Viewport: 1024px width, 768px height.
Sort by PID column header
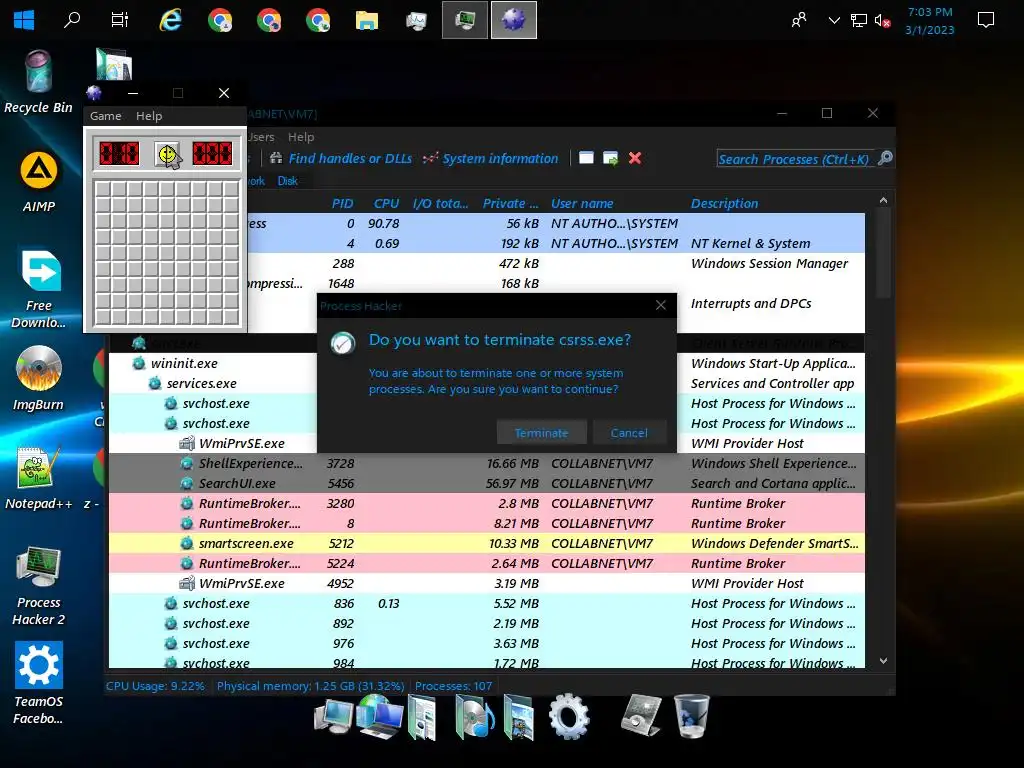[x=342, y=203]
